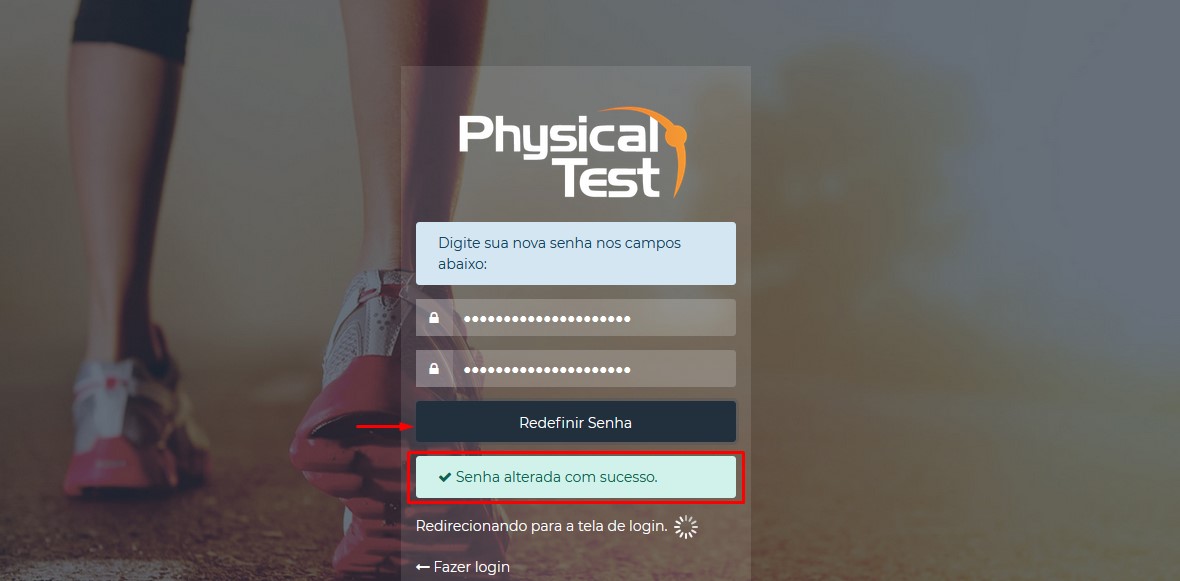Click the lock icon in the first password field
Viewport: 1180px width, 581px height.
coord(434,318)
